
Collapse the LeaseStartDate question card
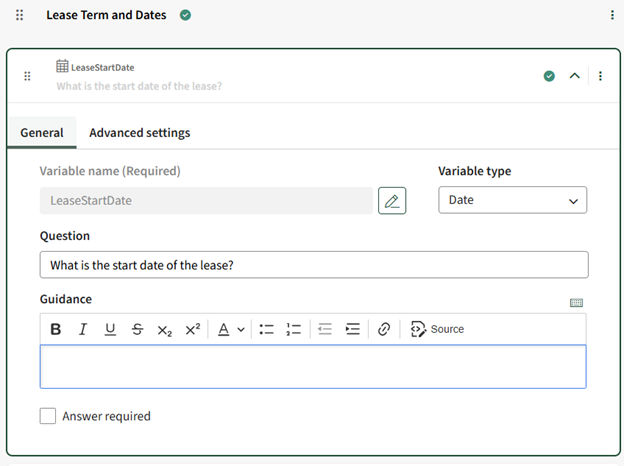coord(575,76)
